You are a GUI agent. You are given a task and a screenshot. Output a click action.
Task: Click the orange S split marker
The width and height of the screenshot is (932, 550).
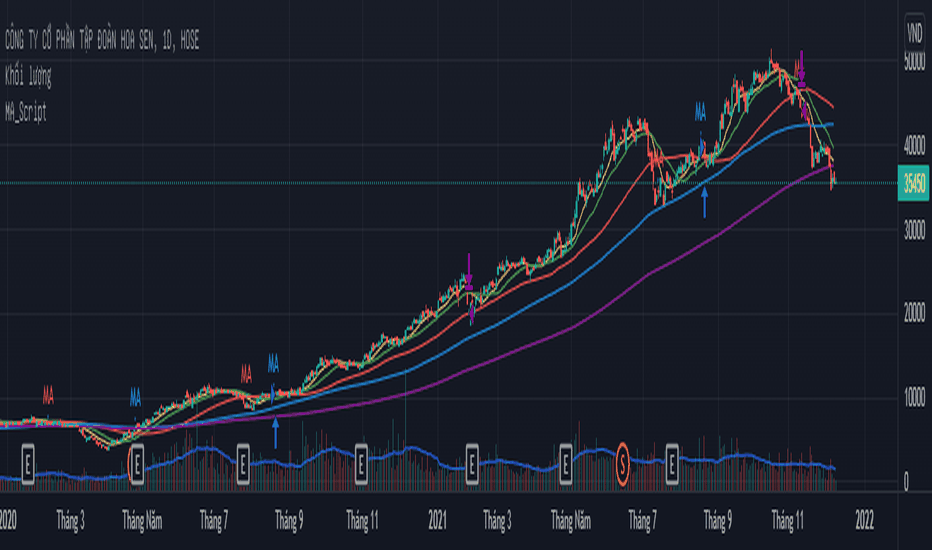click(x=622, y=464)
